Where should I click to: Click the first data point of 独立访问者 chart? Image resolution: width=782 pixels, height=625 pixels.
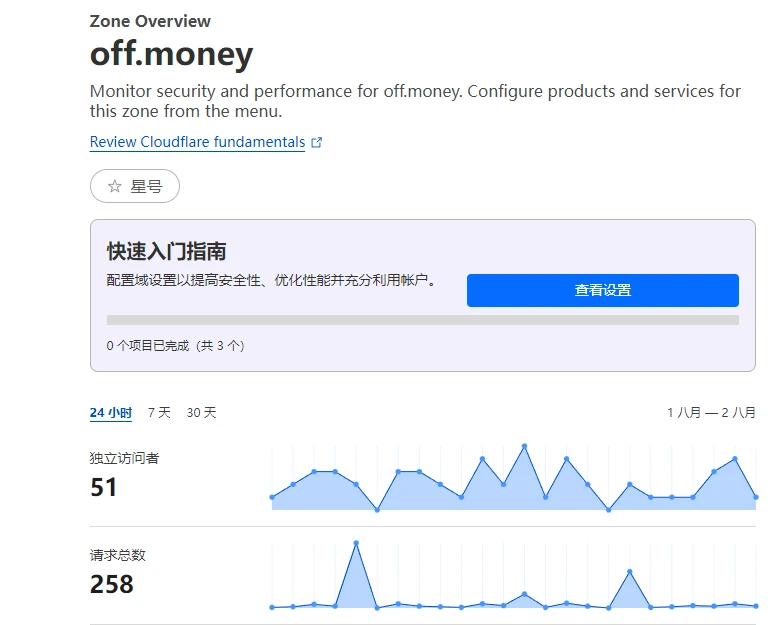click(x=272, y=497)
